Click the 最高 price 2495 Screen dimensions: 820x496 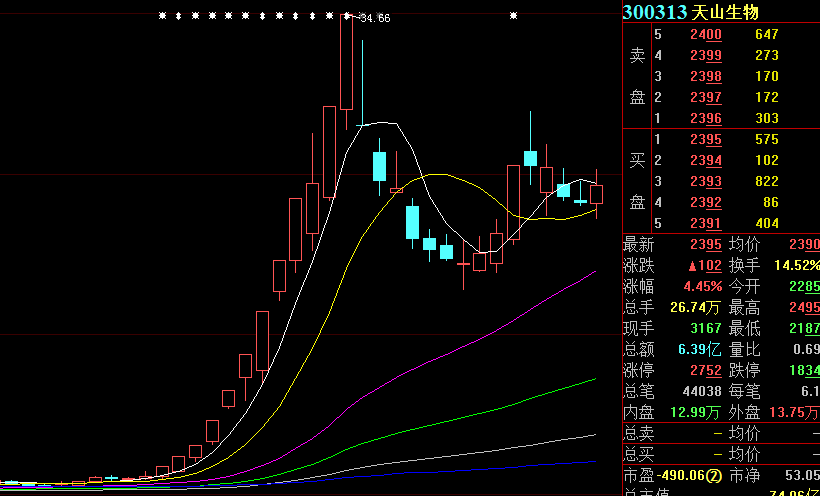pos(803,306)
